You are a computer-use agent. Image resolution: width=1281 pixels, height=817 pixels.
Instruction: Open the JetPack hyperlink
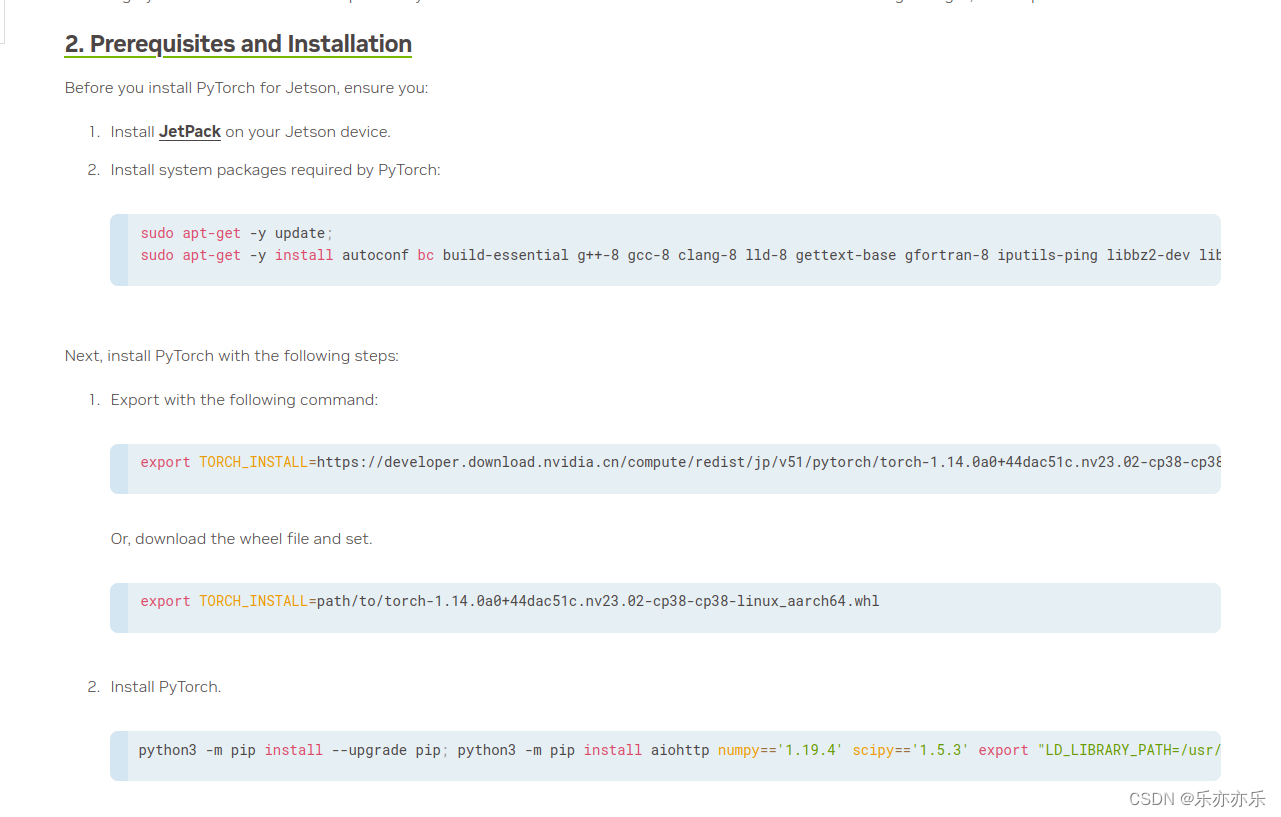coord(189,131)
